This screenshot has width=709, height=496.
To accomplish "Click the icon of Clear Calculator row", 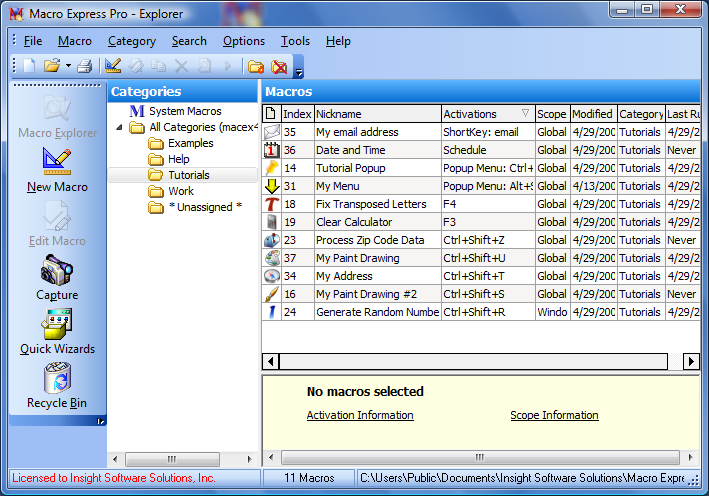I will (272, 222).
